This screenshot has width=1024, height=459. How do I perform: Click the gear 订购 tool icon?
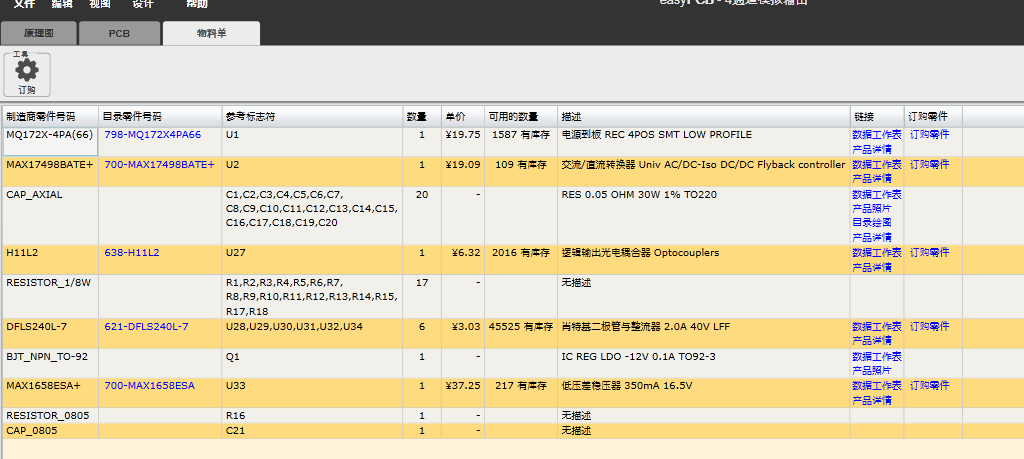pyautogui.click(x=27, y=75)
